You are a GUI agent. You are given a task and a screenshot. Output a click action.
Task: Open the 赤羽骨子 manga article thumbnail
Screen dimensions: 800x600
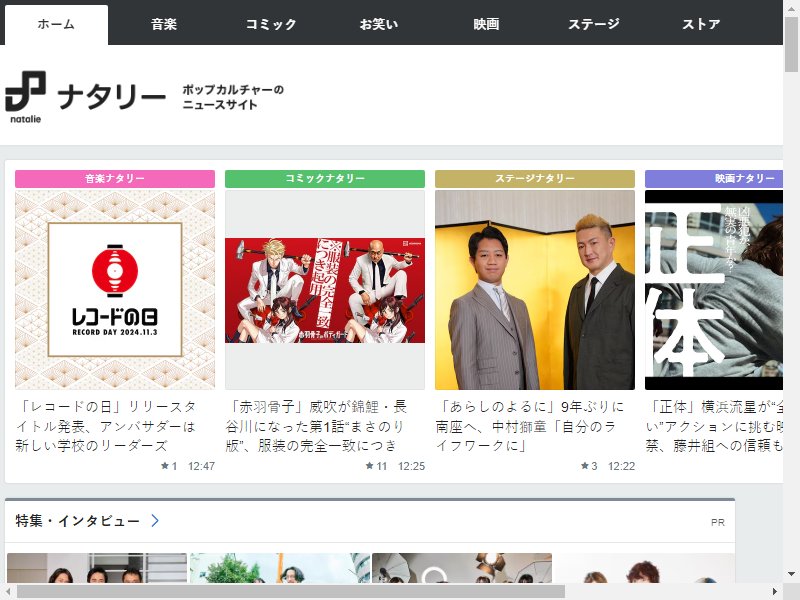point(325,290)
